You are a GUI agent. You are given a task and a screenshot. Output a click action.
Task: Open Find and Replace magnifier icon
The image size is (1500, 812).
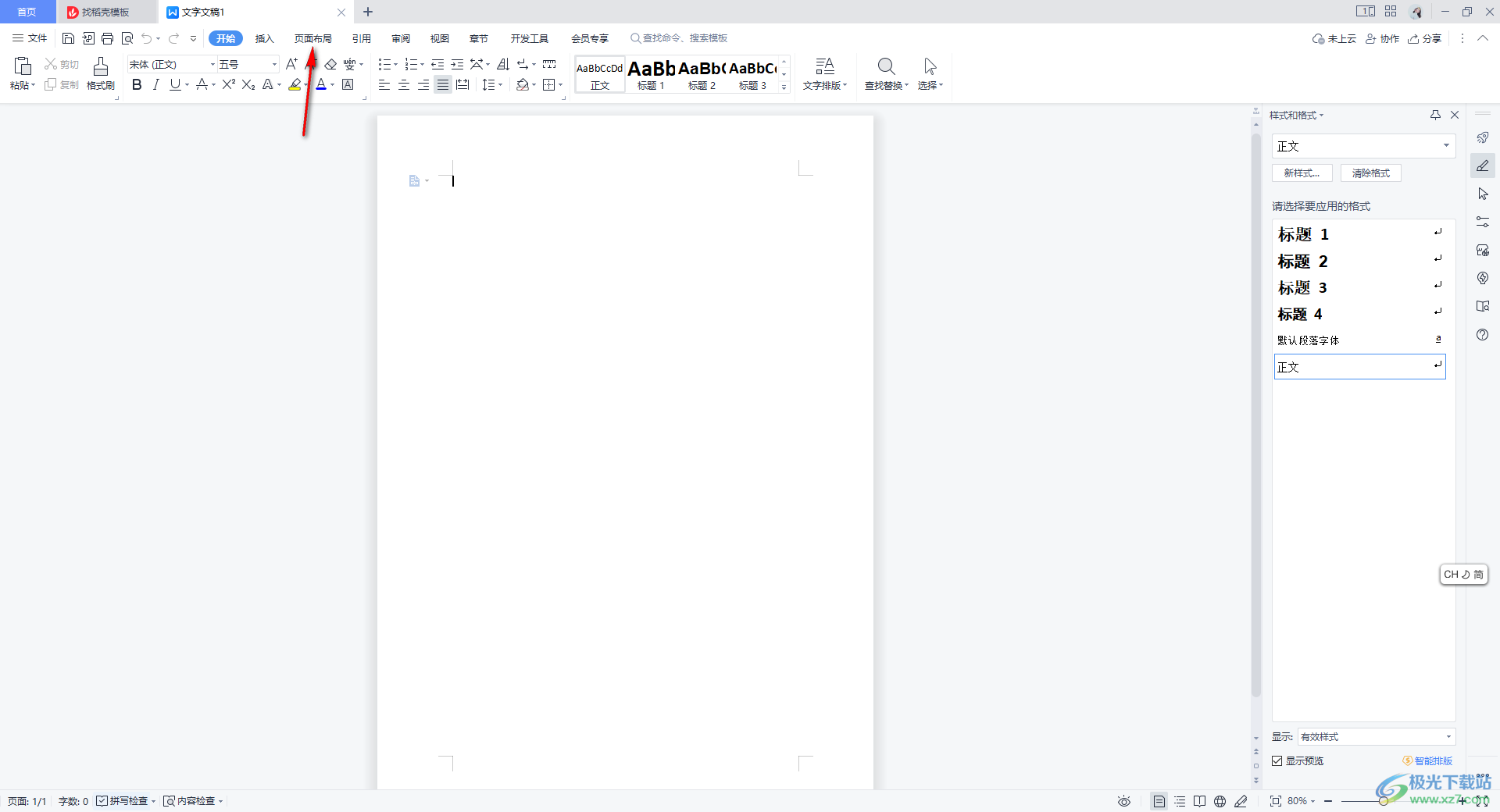coord(886,66)
